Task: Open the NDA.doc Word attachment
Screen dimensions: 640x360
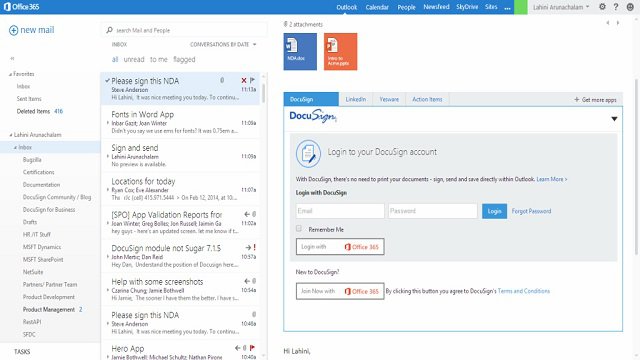Action: [300, 51]
